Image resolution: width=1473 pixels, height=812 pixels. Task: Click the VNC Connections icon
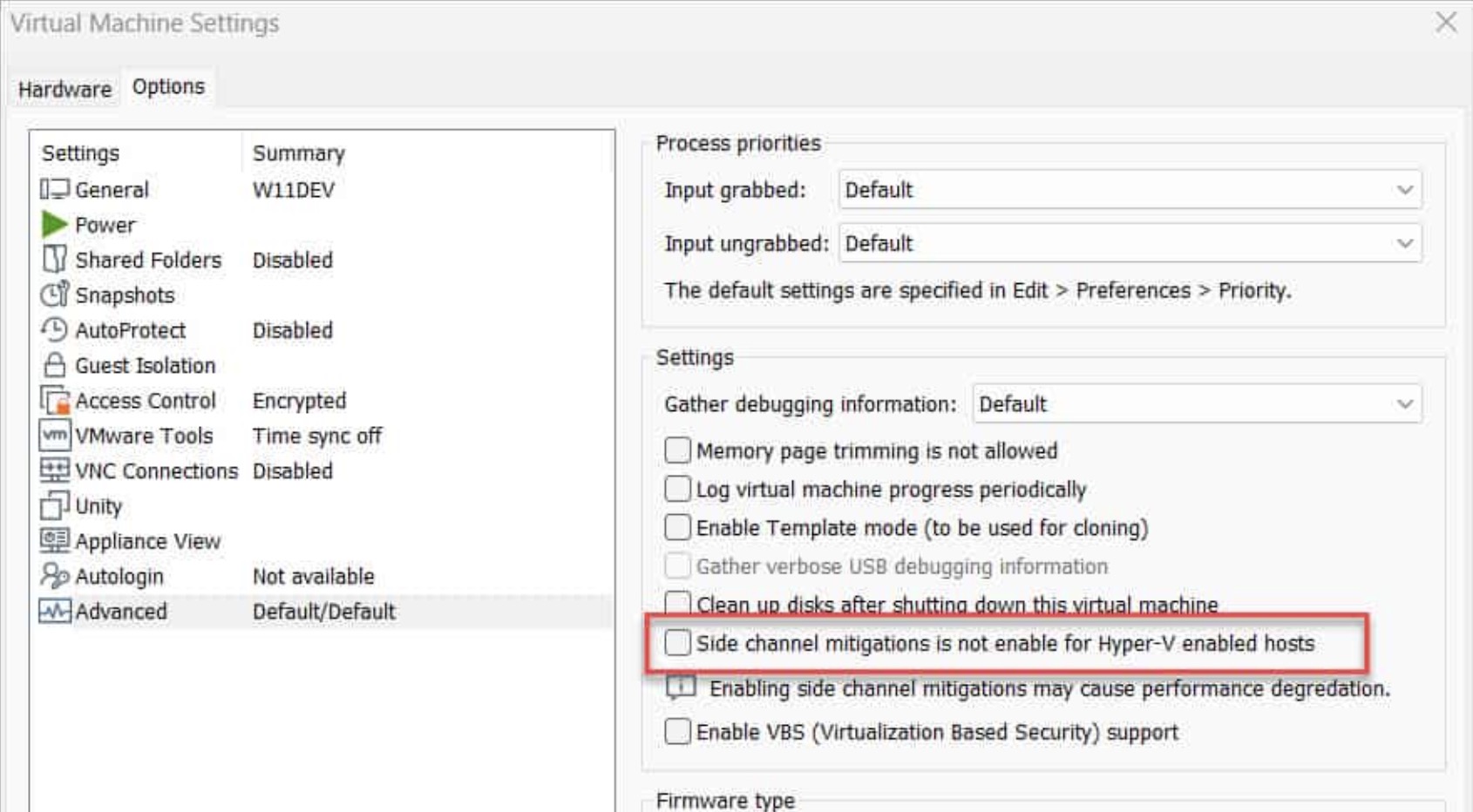tap(54, 470)
